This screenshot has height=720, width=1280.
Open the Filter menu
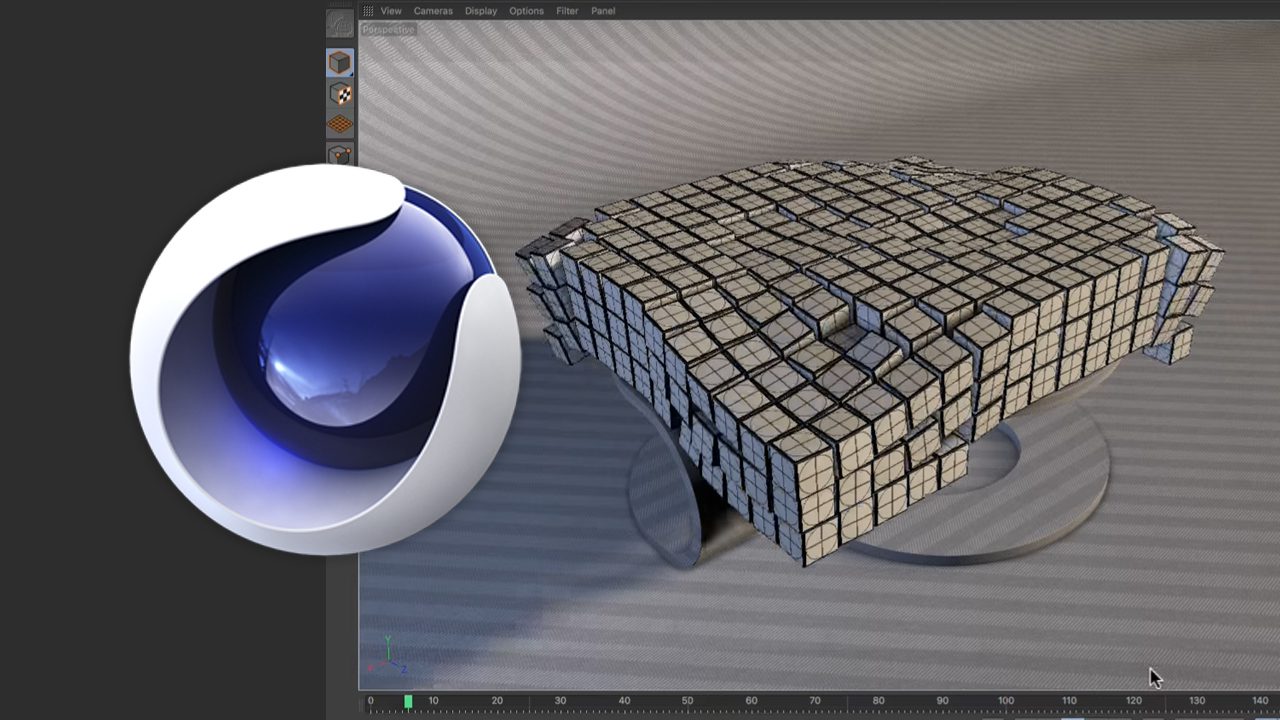[x=567, y=11]
